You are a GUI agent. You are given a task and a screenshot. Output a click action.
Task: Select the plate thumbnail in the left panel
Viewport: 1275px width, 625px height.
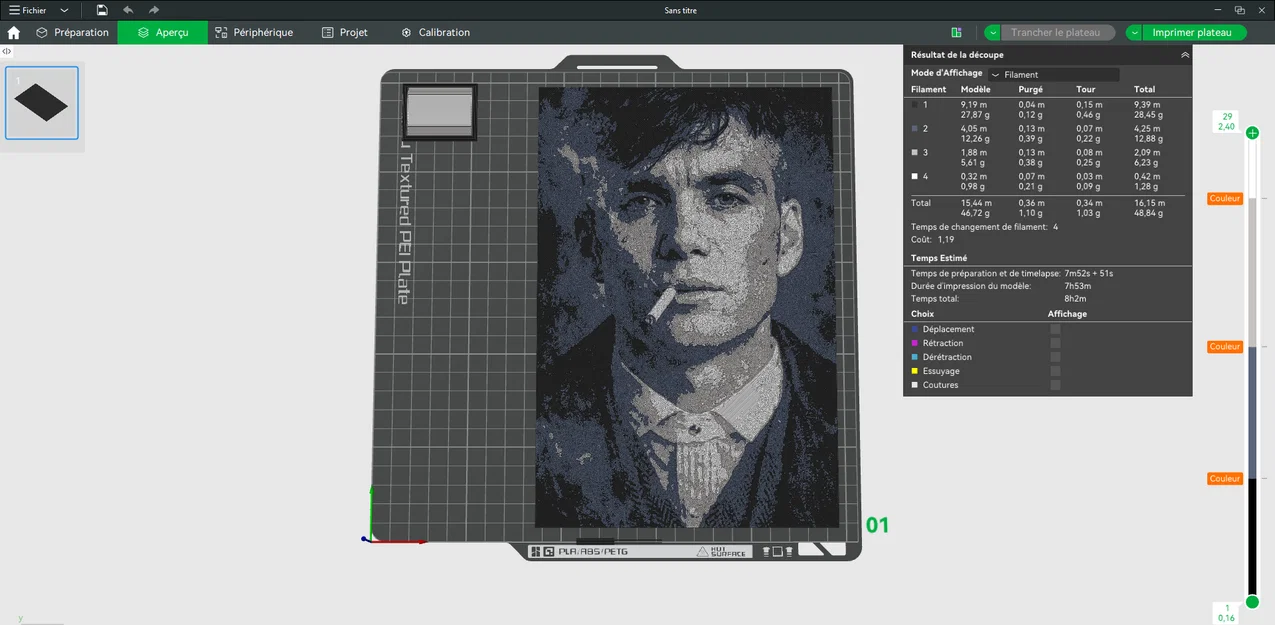[x=41, y=101]
